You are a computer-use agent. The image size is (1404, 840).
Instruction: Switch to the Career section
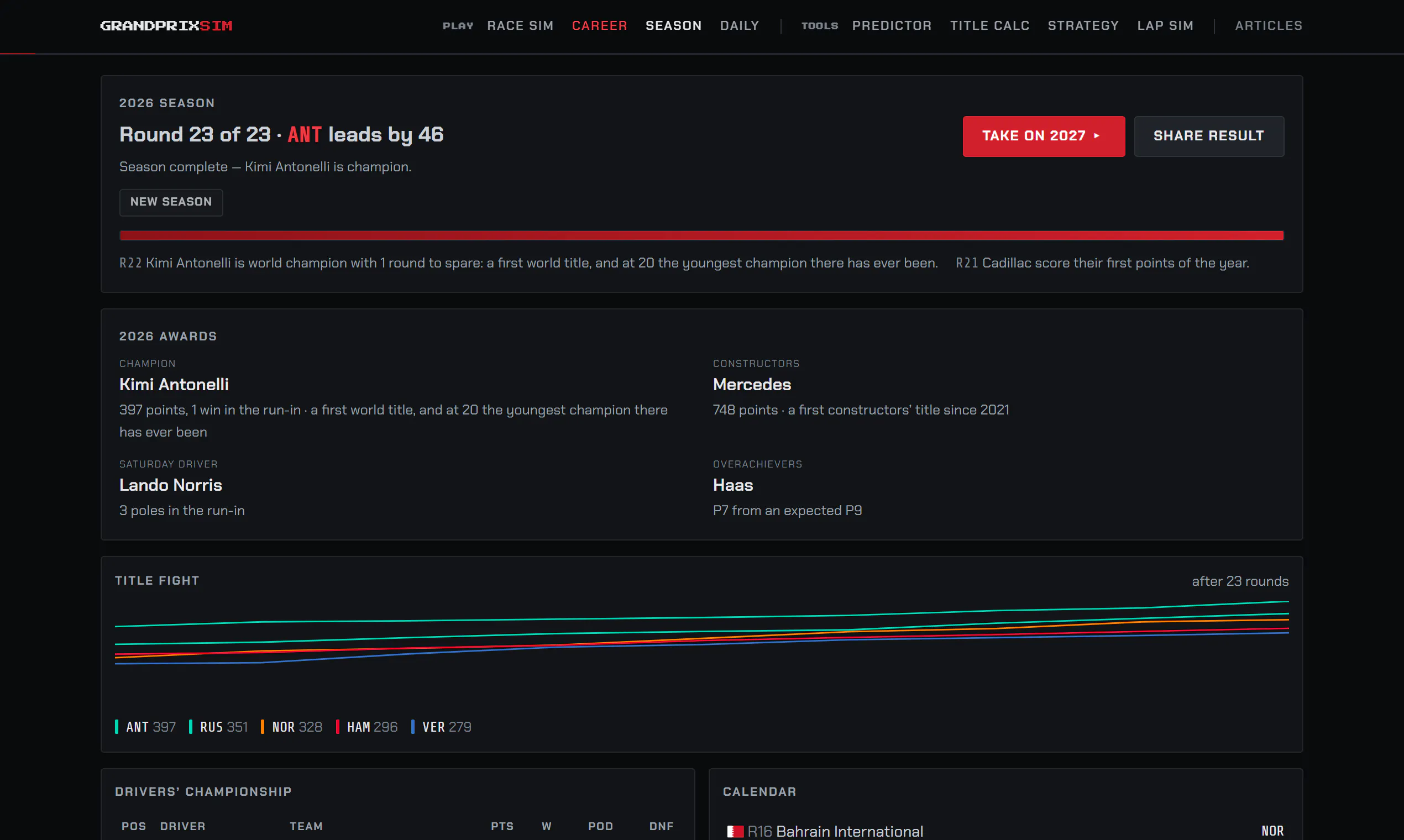point(600,25)
